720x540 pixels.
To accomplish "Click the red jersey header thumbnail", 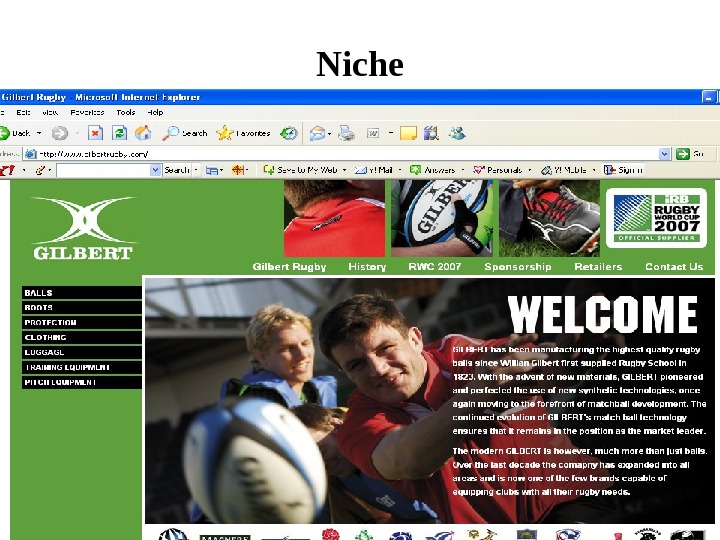I will (x=334, y=218).
